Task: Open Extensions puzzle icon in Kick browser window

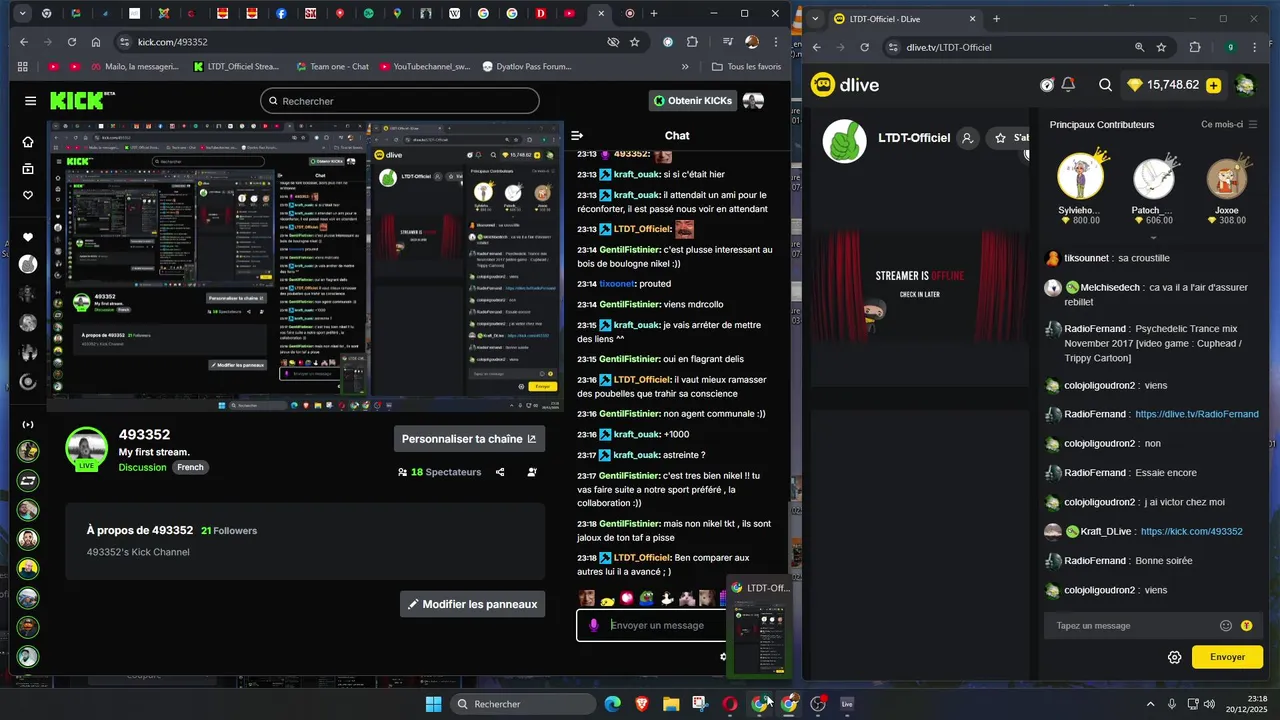Action: (x=692, y=42)
